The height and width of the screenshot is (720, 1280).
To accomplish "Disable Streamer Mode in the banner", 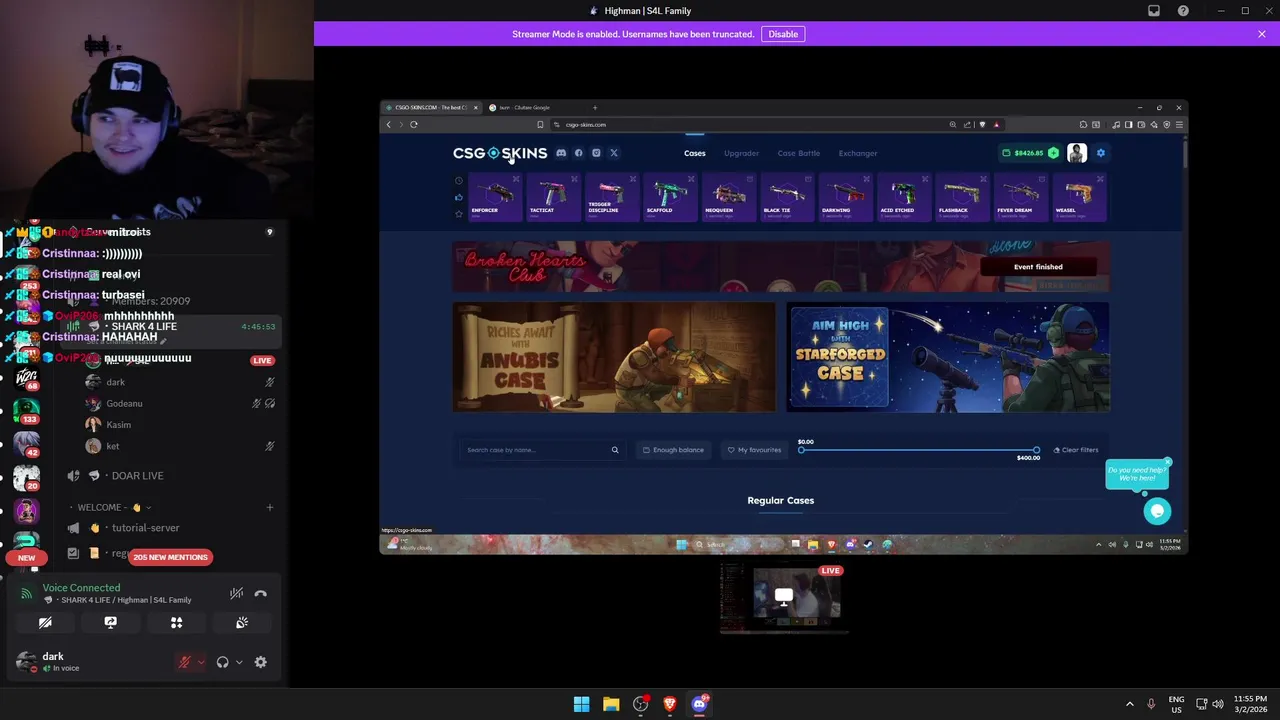I will tap(783, 34).
